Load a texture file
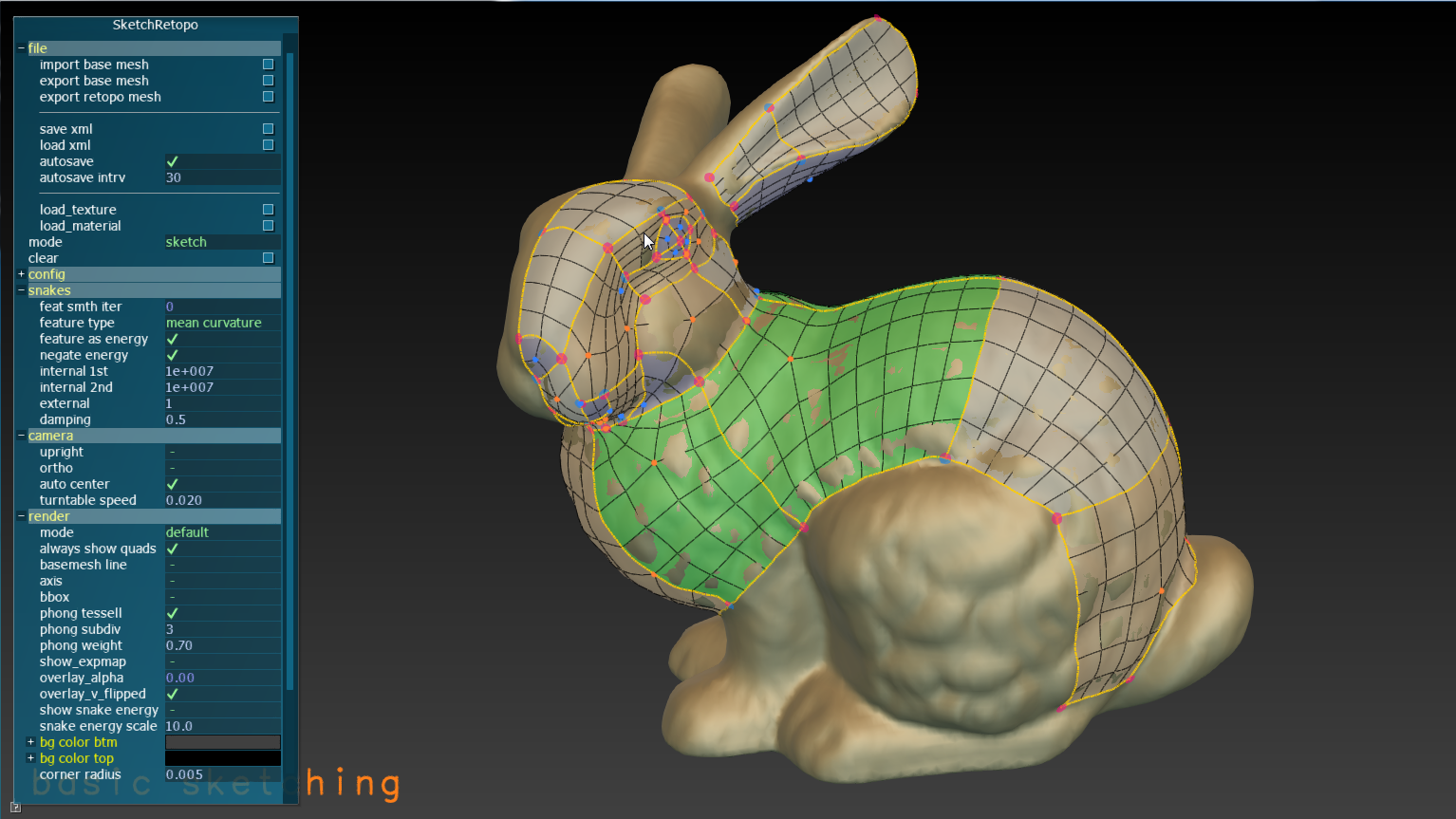The width and height of the screenshot is (1456, 819). 269,210
